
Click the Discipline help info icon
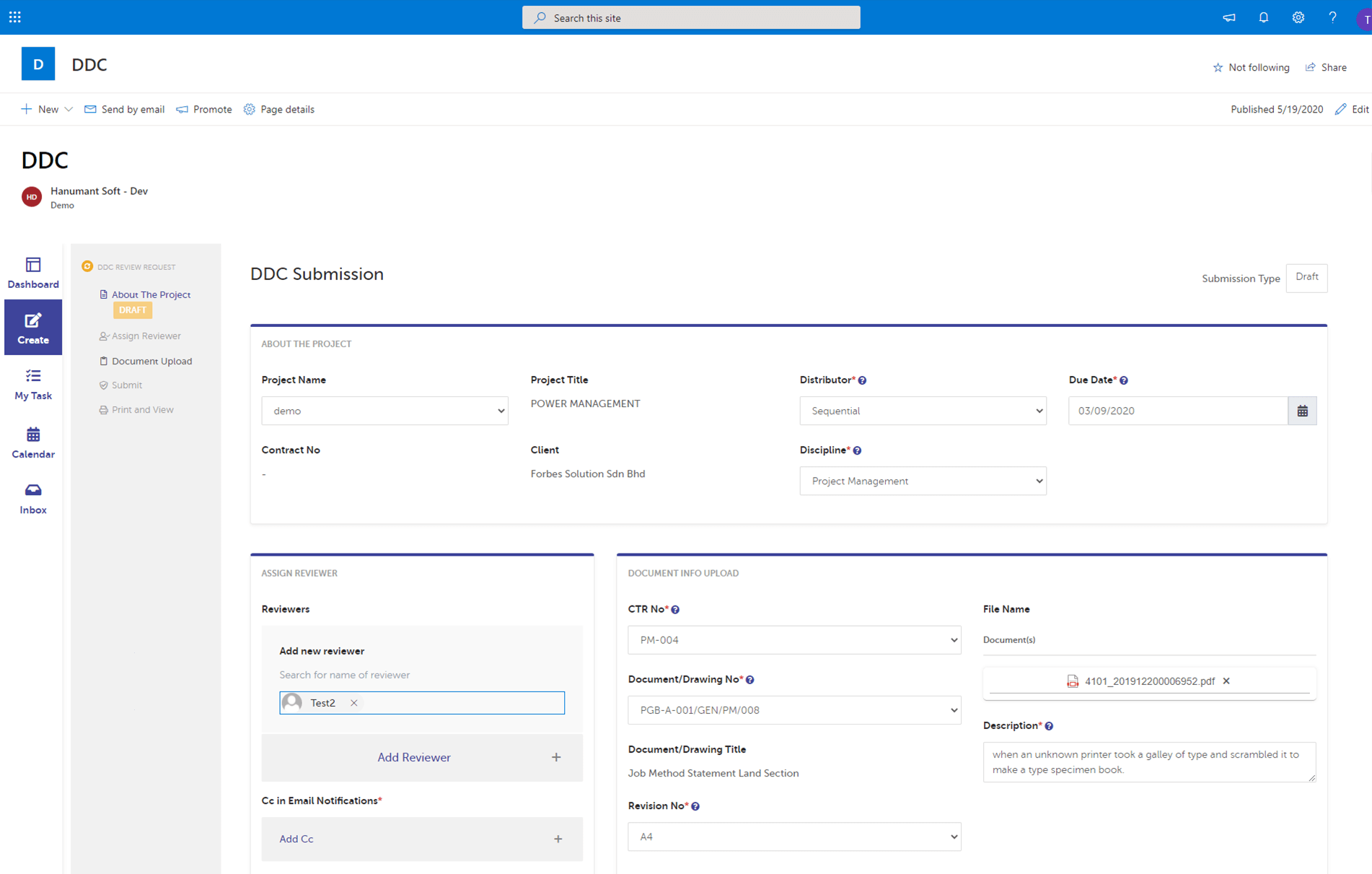pos(857,450)
